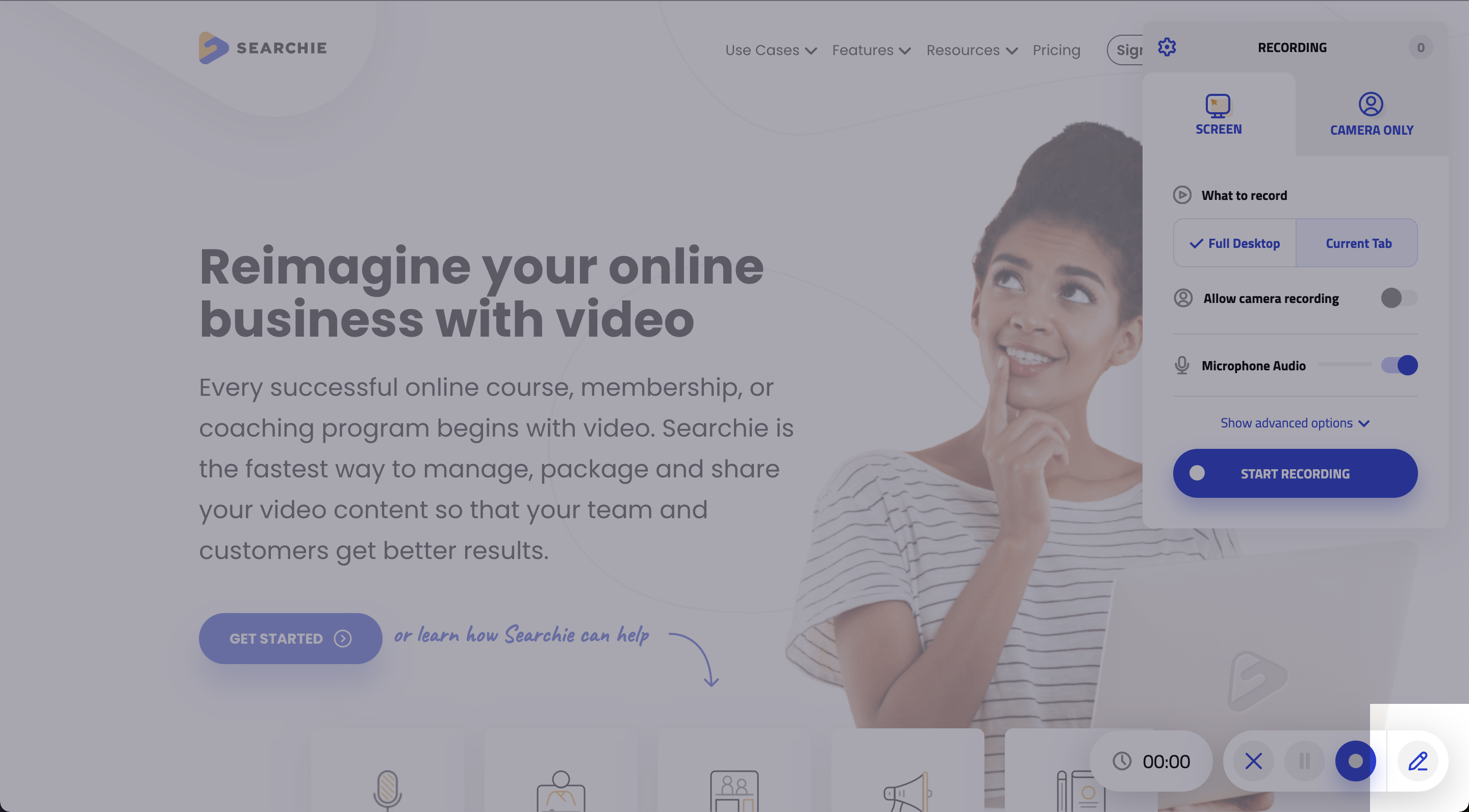Click the recording count badge showing 0

[x=1421, y=47]
